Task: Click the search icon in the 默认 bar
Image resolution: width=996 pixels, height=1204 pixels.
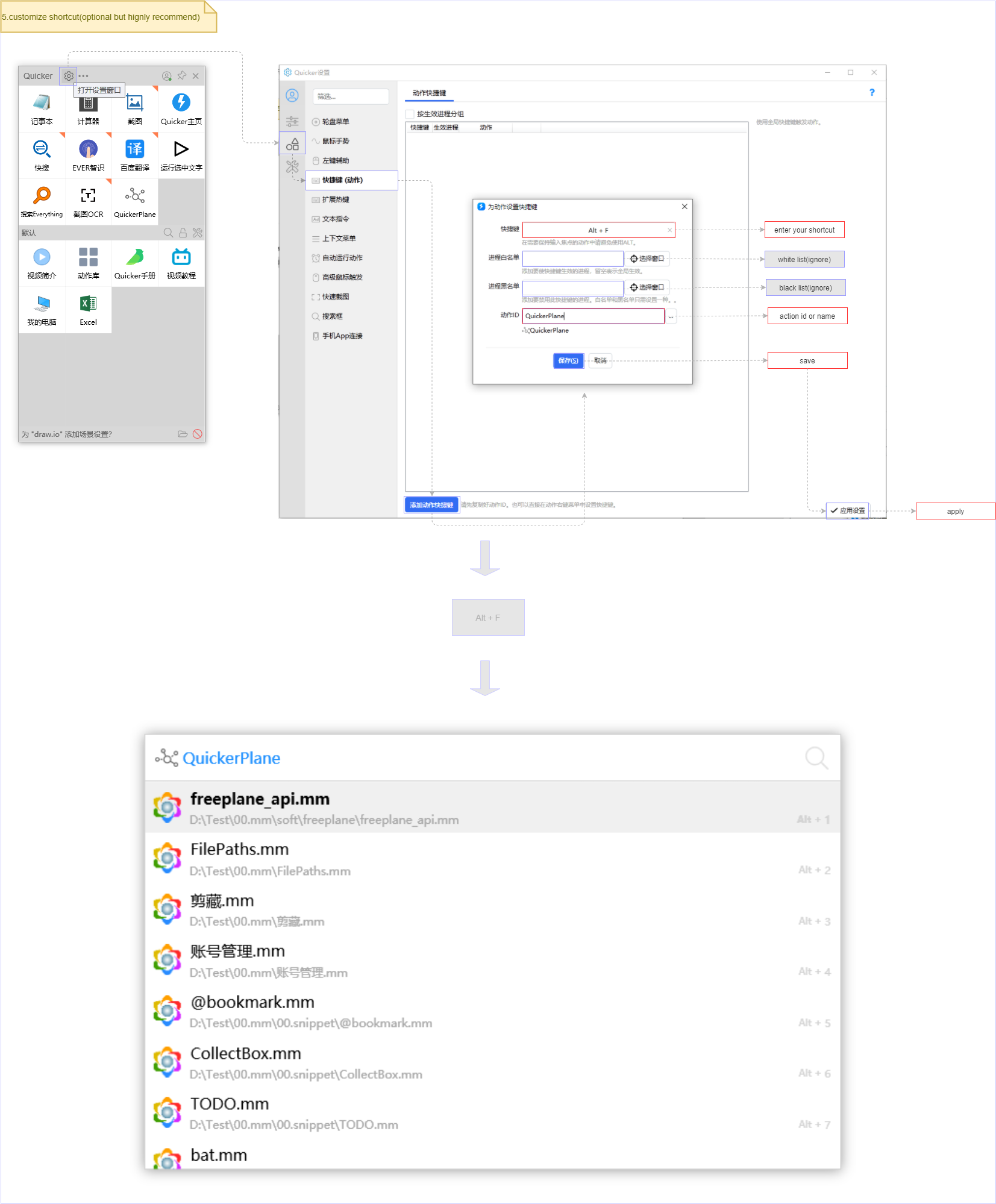Action: 168,233
